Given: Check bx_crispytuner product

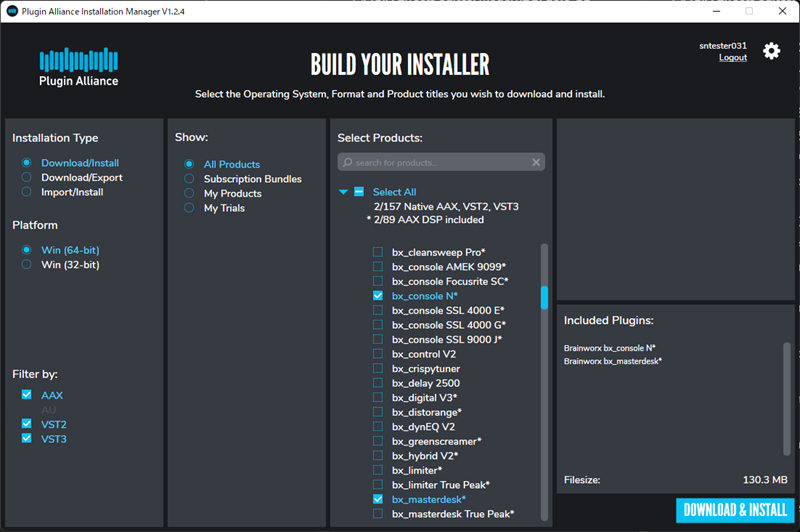Looking at the screenshot, I should point(378,368).
